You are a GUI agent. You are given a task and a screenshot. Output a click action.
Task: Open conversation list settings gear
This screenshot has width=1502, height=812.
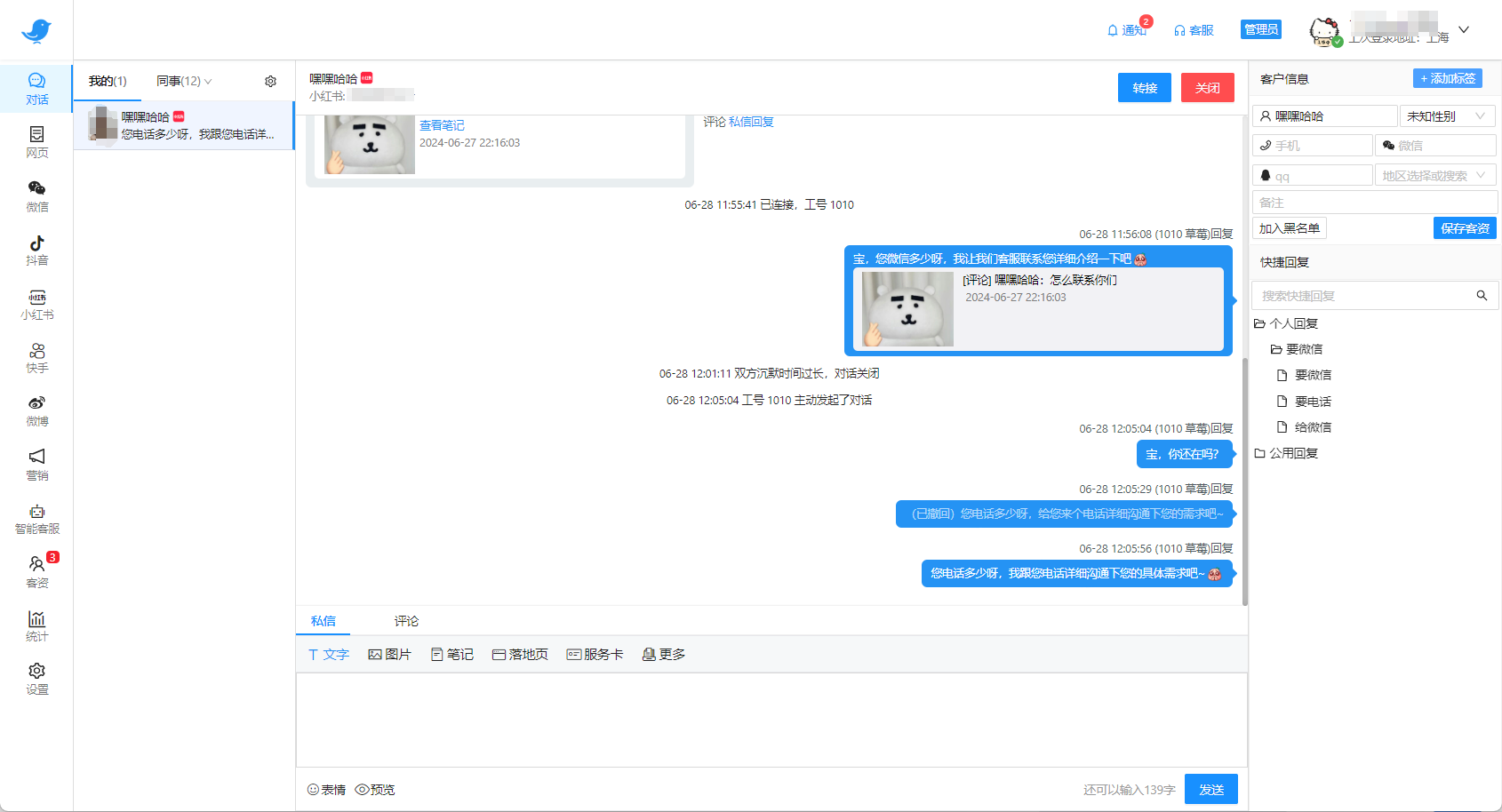tap(270, 81)
